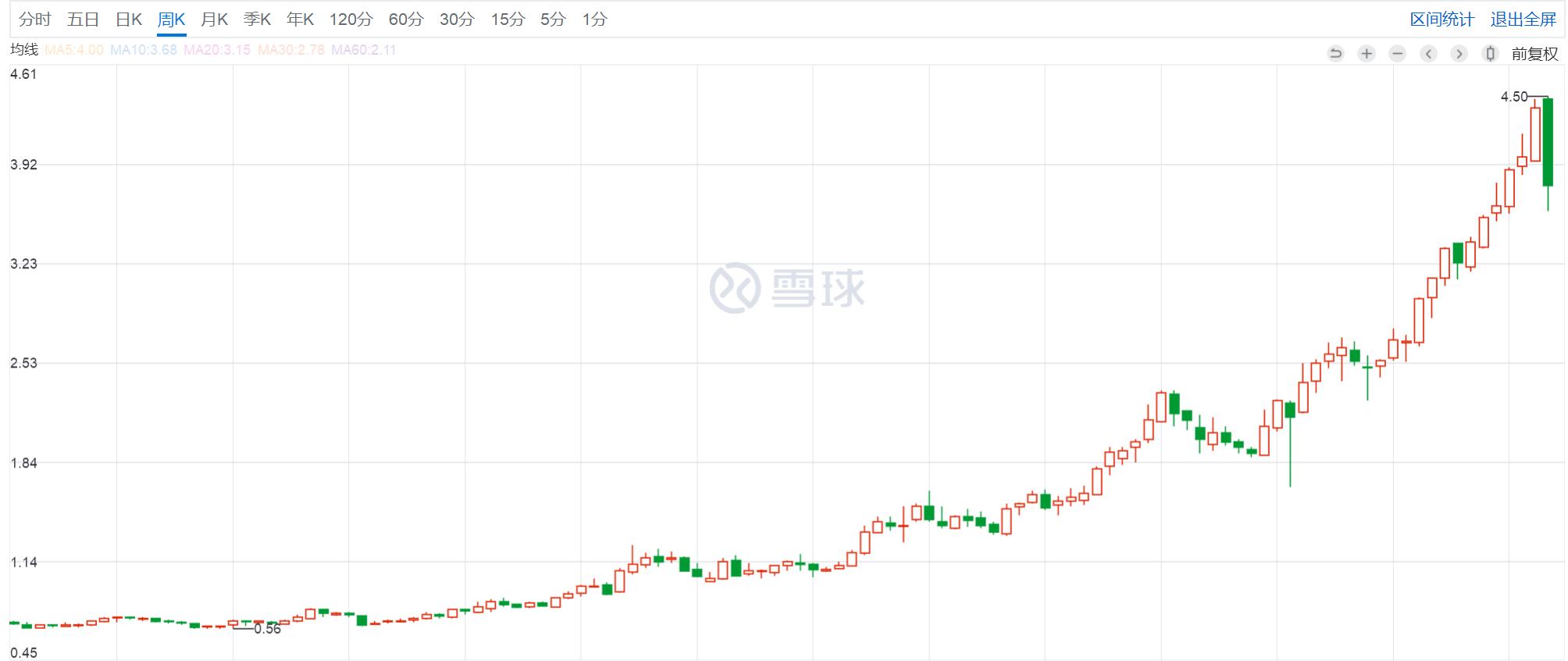Click the 2.53 y-axis label

tap(23, 363)
